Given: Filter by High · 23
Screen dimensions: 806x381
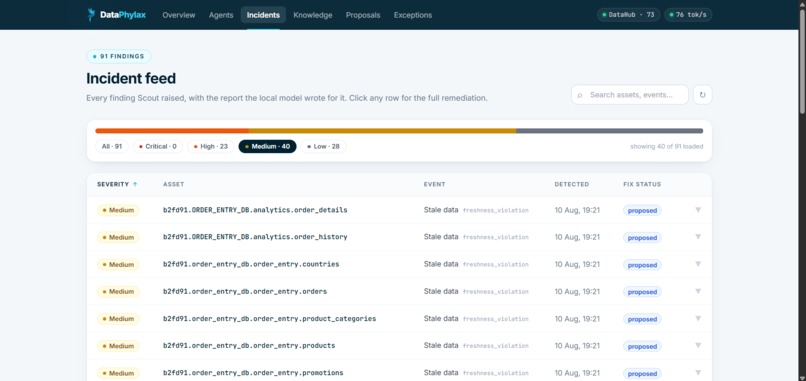Looking at the screenshot, I should coord(211,147).
